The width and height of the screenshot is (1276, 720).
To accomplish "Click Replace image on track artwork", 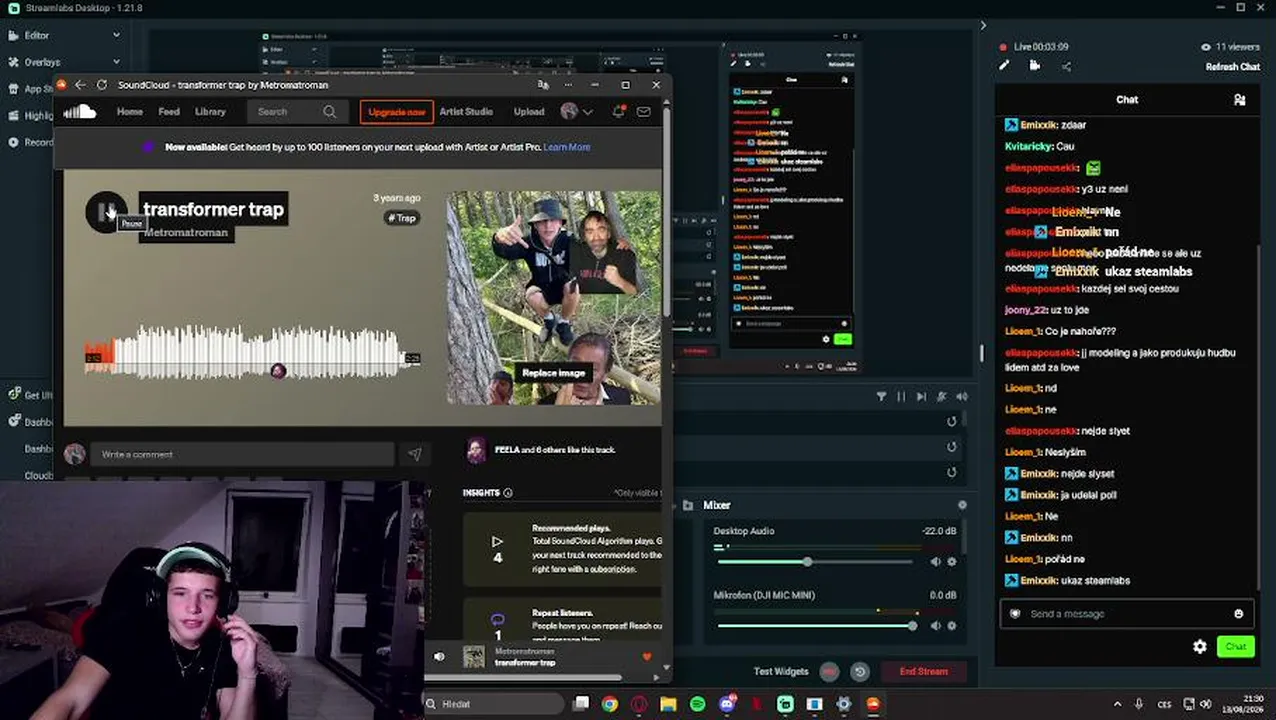I will pos(553,373).
